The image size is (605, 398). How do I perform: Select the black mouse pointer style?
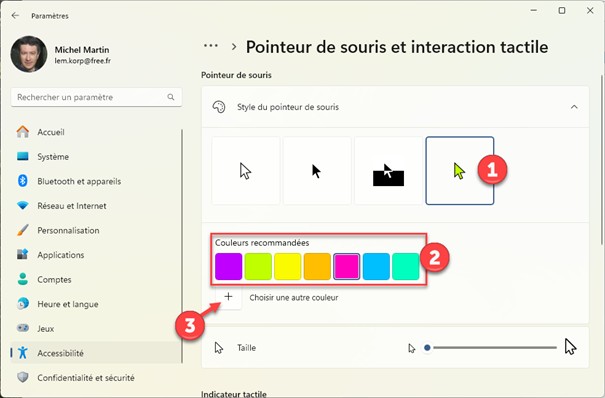tap(317, 170)
